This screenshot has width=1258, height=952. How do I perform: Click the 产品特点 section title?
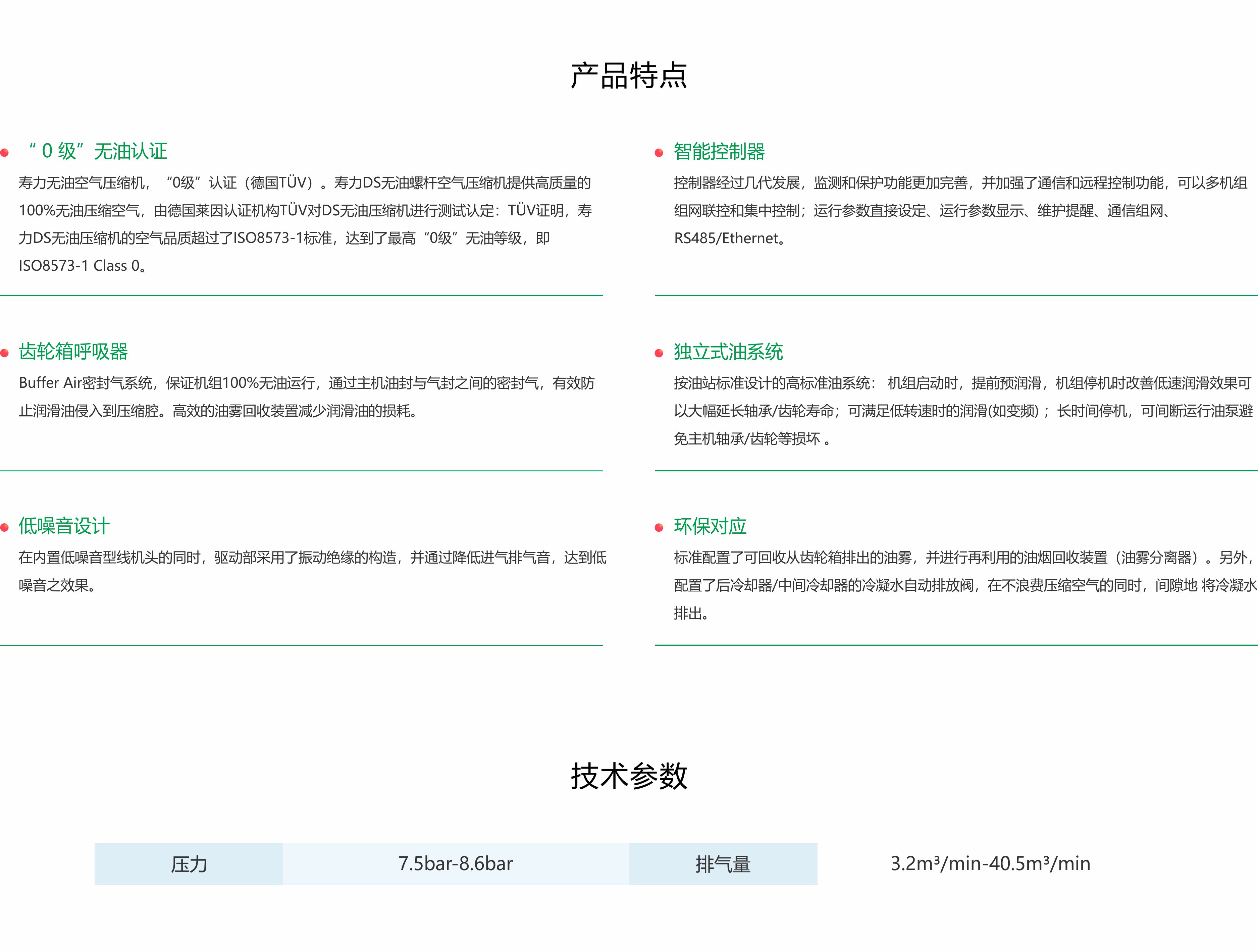point(628,75)
